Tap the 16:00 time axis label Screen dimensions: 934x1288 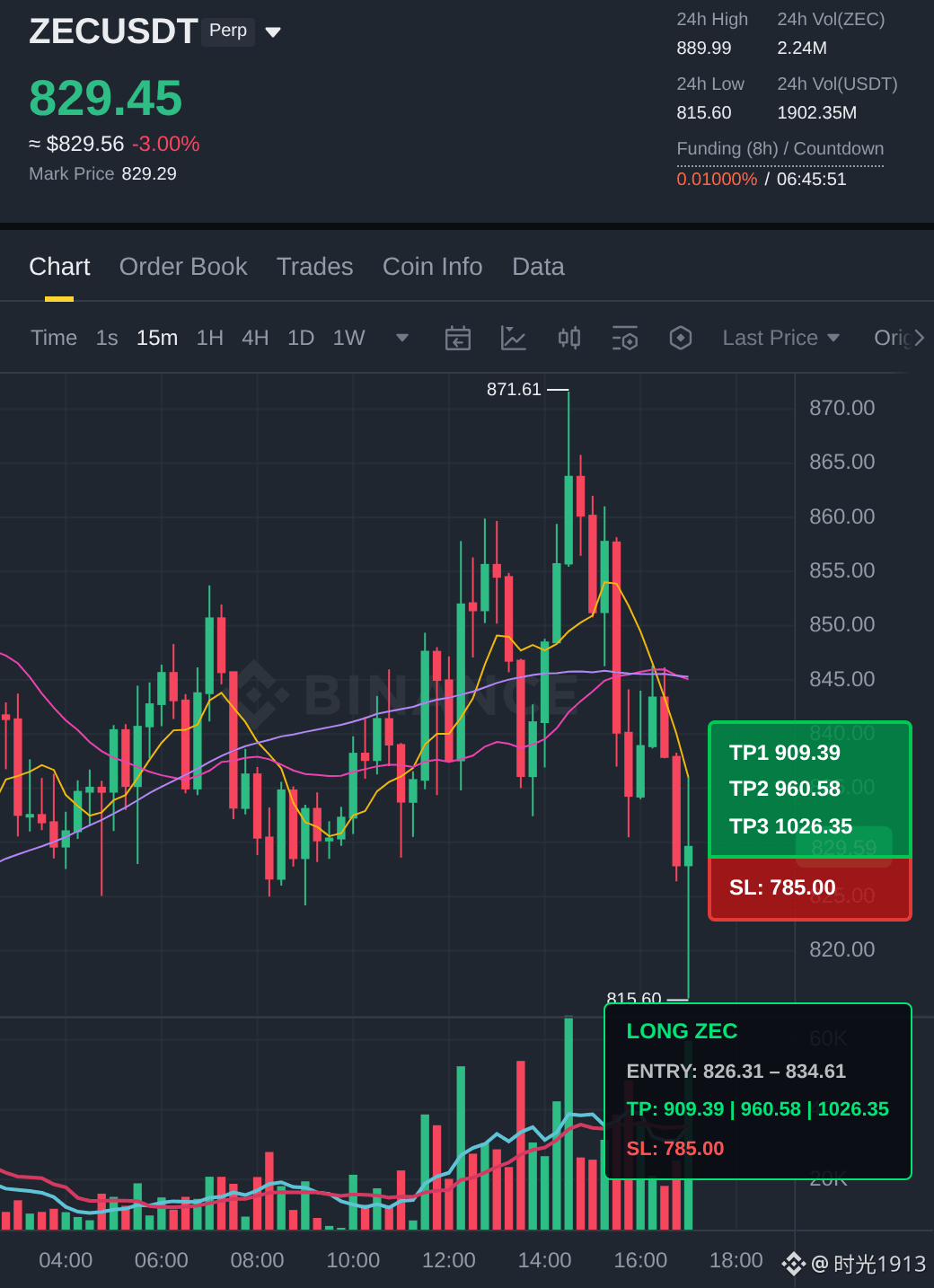tap(640, 1260)
